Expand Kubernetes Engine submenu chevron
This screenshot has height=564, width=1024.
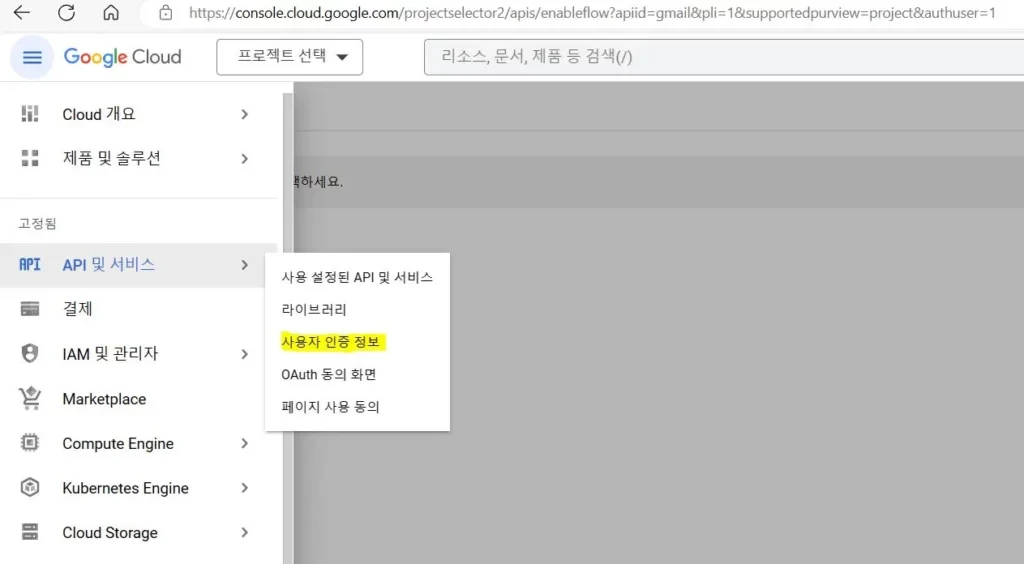pyautogui.click(x=244, y=488)
